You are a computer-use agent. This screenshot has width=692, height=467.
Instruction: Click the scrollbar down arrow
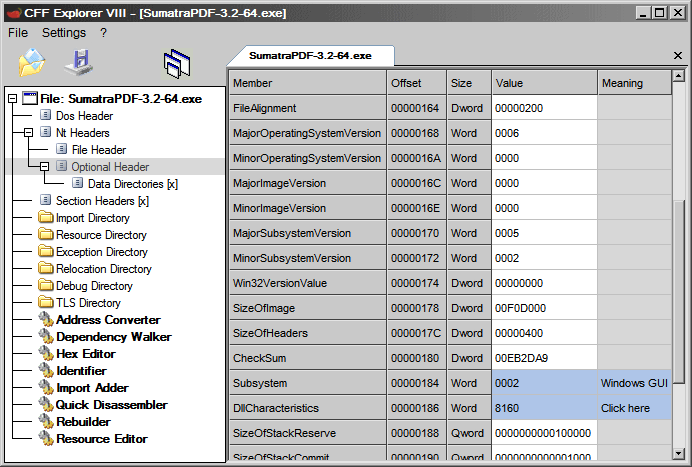(x=679, y=453)
